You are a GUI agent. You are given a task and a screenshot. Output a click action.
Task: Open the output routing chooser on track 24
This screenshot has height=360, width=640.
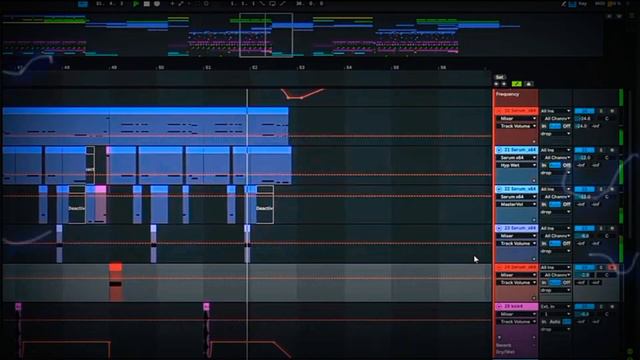click(555, 290)
